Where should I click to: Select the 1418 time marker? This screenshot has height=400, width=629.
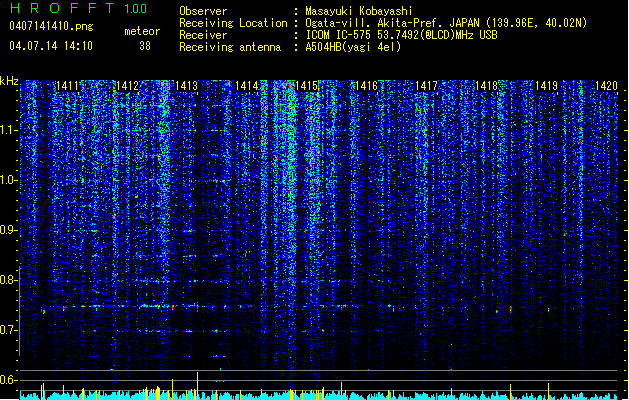tap(486, 86)
